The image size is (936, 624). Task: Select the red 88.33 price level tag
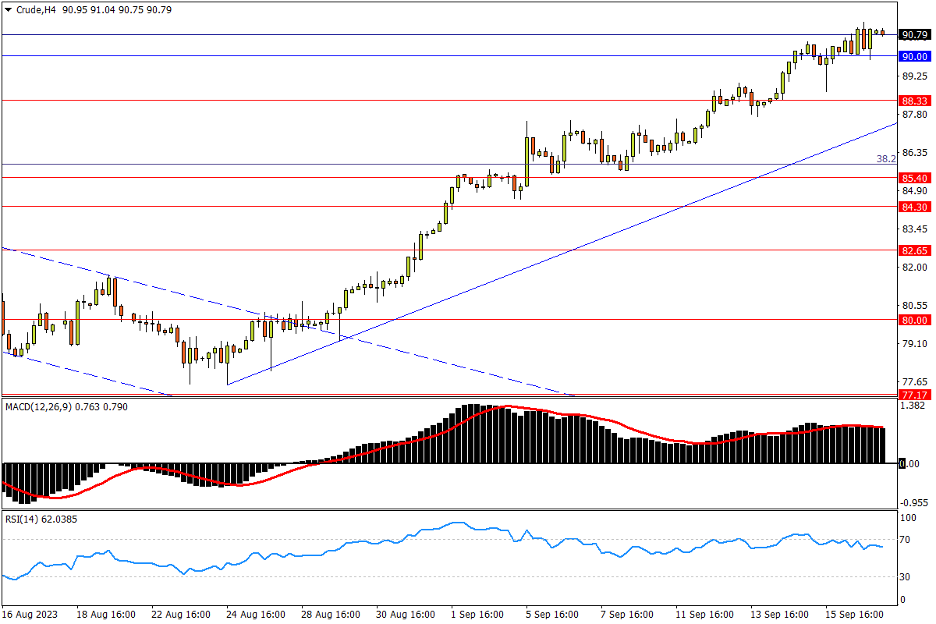[x=914, y=102]
